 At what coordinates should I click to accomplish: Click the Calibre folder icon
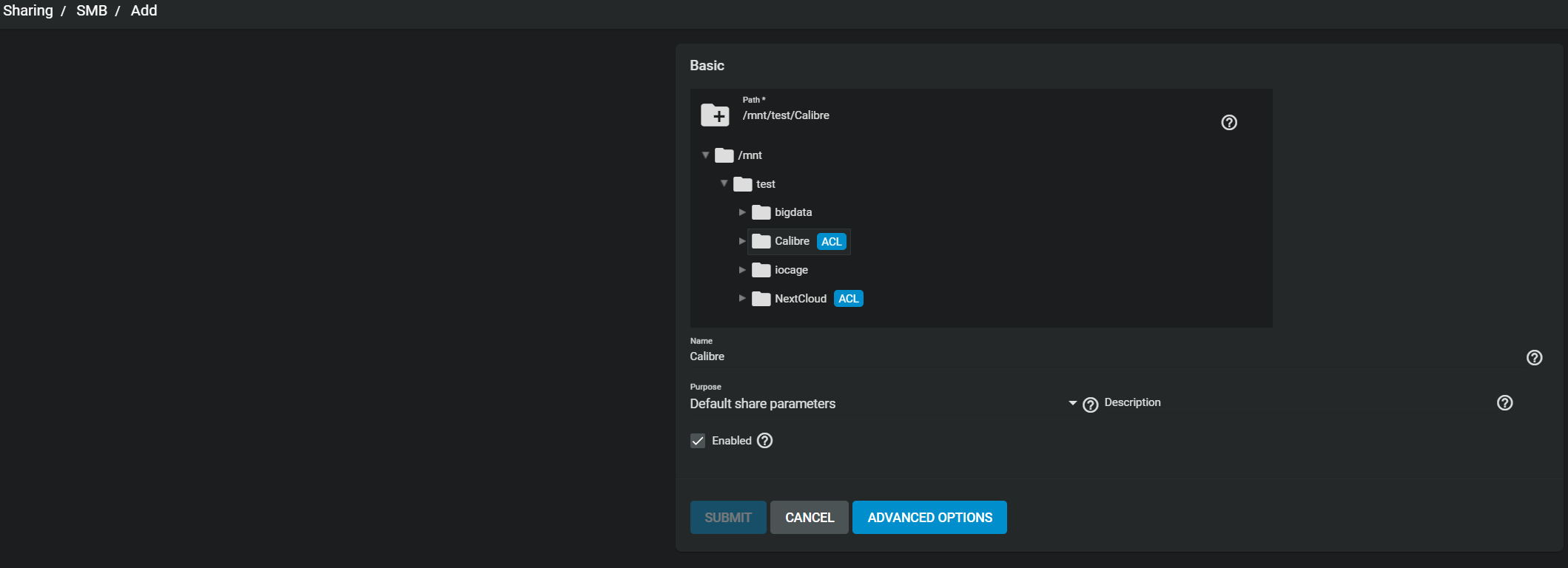pyautogui.click(x=761, y=241)
